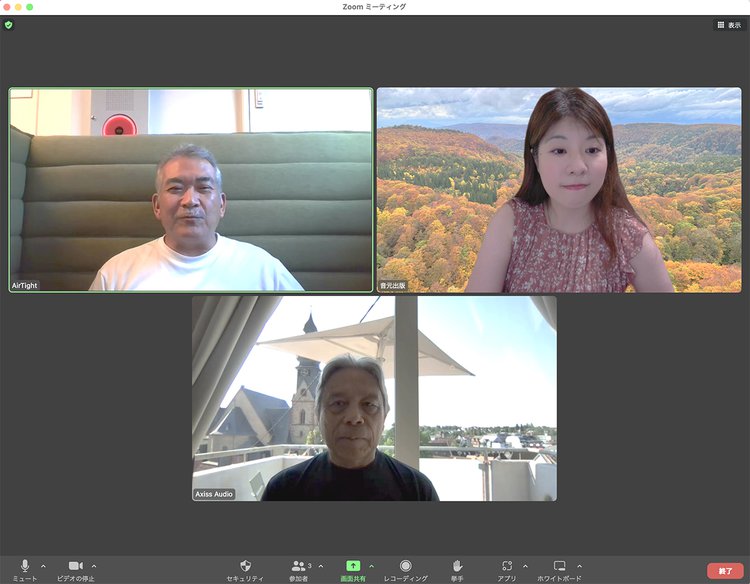Mute the microphone via ミュート button

[25, 570]
